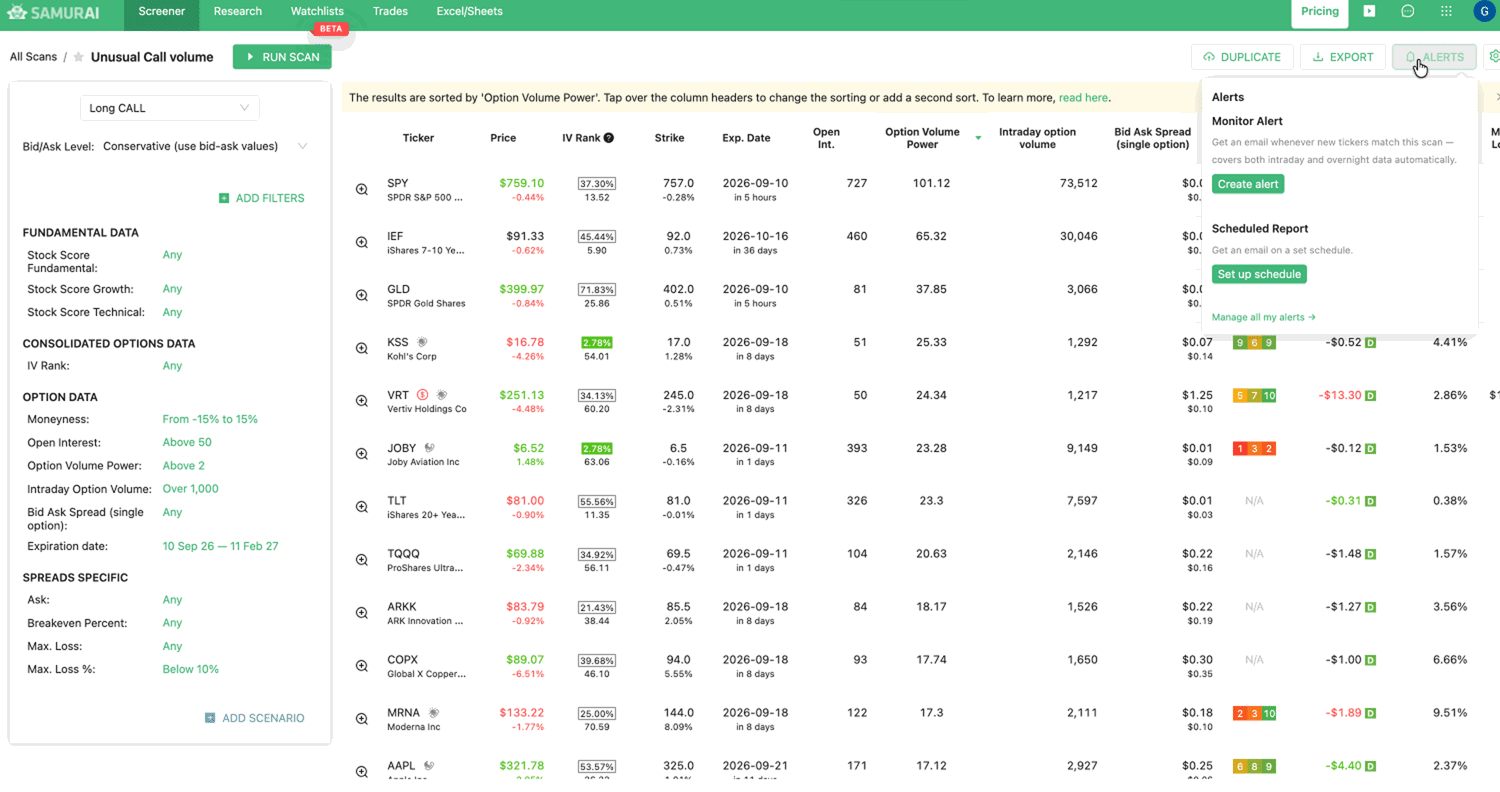Screen dimensions: 1500x792
Task: Click the Create alert button
Action: [x=1248, y=184]
